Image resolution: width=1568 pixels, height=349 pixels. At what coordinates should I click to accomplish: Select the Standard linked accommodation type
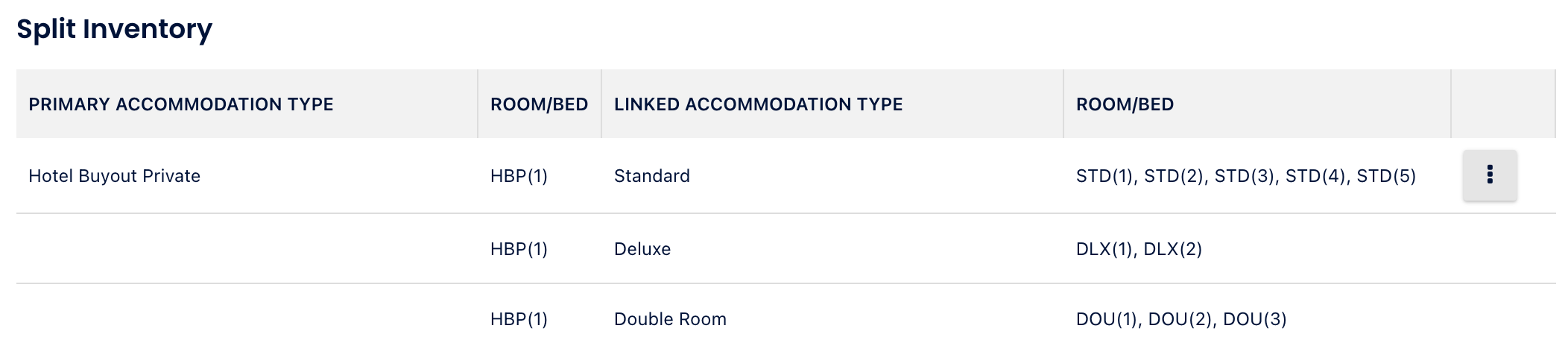(x=651, y=176)
